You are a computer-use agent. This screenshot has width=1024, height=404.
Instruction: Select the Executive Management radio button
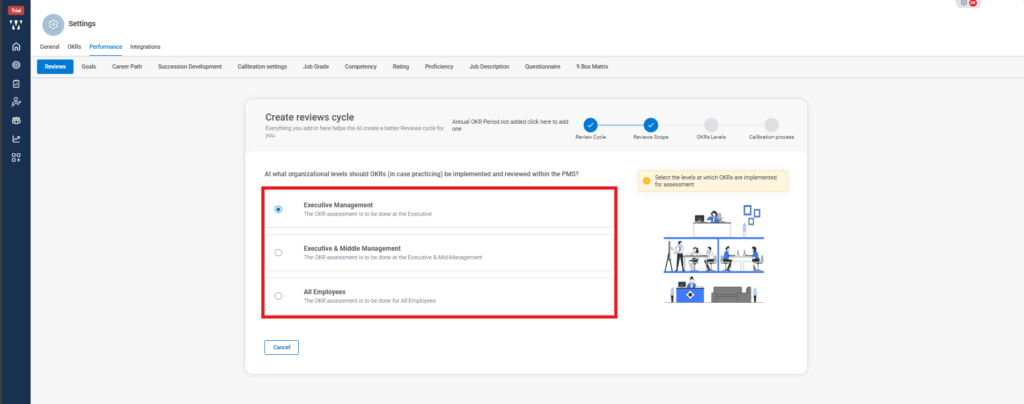tap(278, 210)
